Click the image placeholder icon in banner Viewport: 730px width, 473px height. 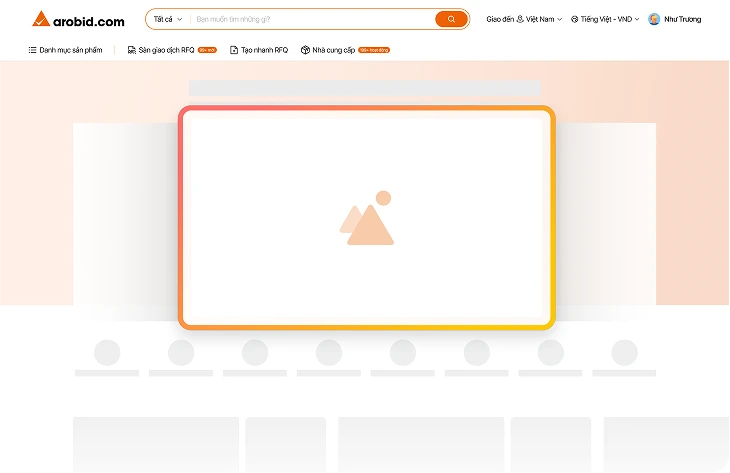(366, 218)
